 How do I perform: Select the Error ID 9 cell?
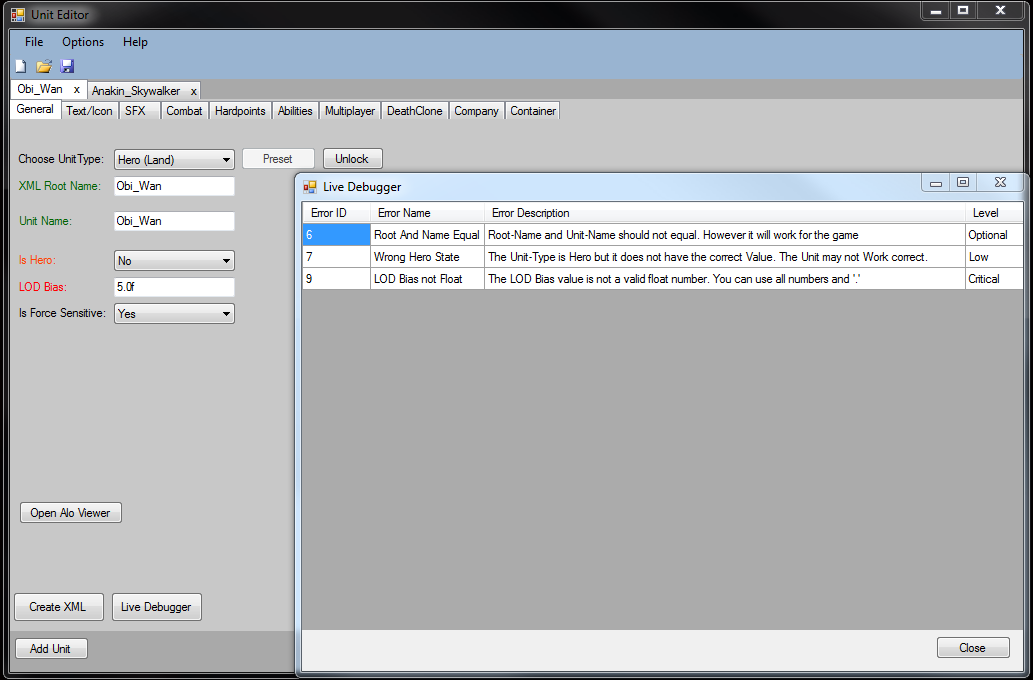[x=336, y=279]
